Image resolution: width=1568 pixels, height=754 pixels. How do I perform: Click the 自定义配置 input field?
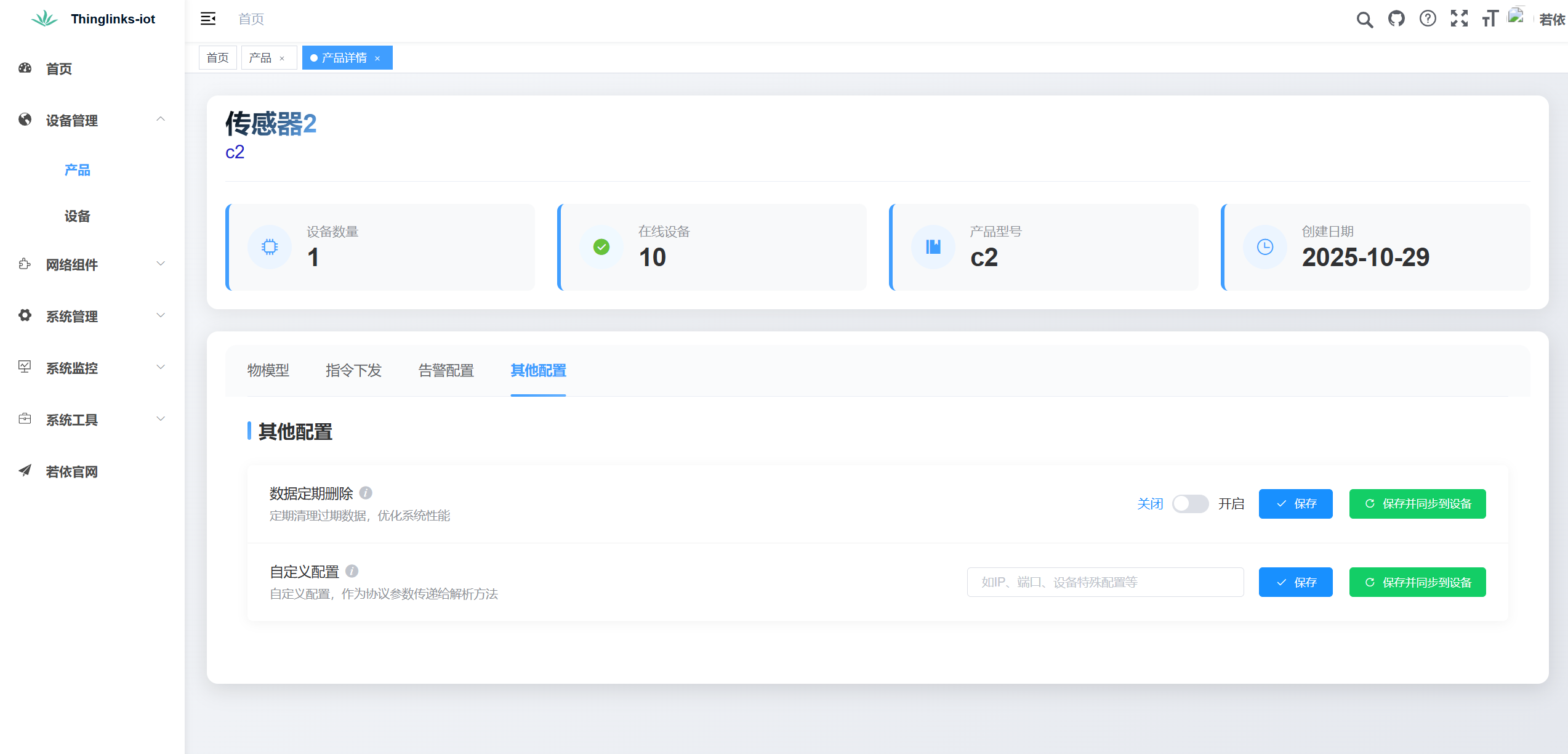pyautogui.click(x=1105, y=582)
